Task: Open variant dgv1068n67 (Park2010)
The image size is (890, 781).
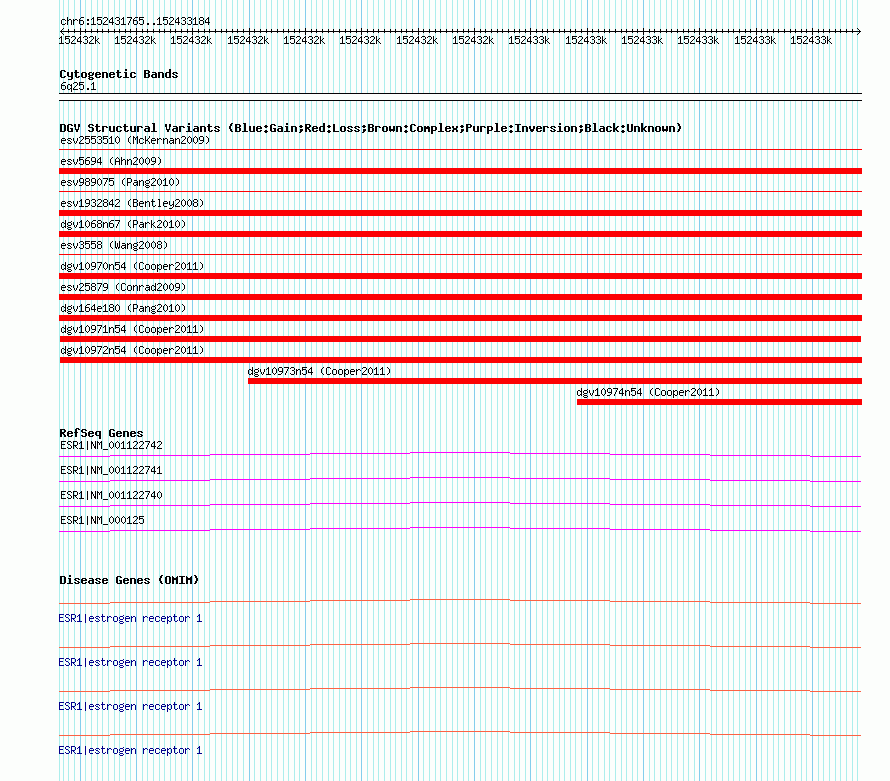Action: point(123,224)
